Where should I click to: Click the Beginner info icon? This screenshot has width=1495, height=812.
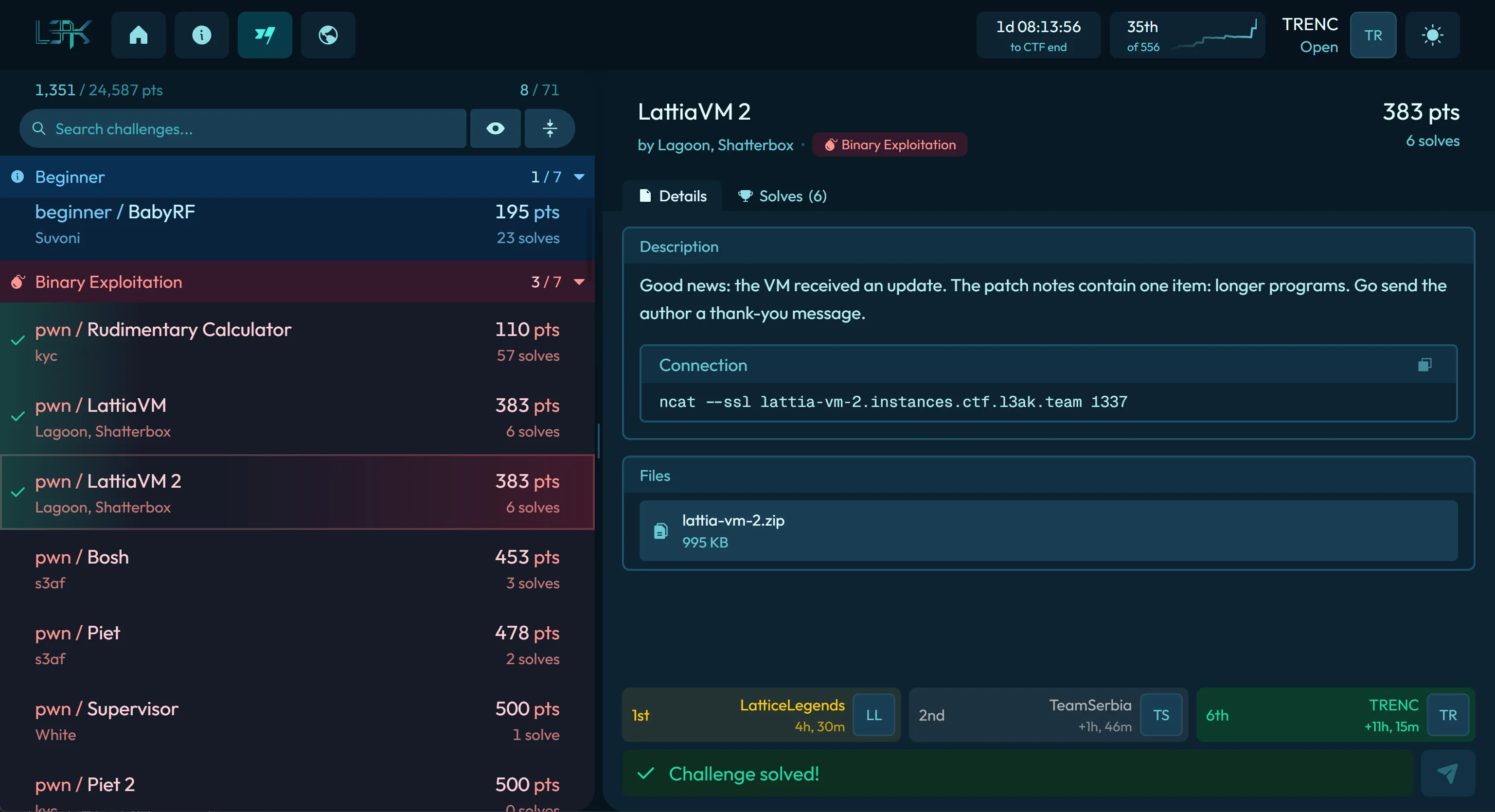(18, 177)
